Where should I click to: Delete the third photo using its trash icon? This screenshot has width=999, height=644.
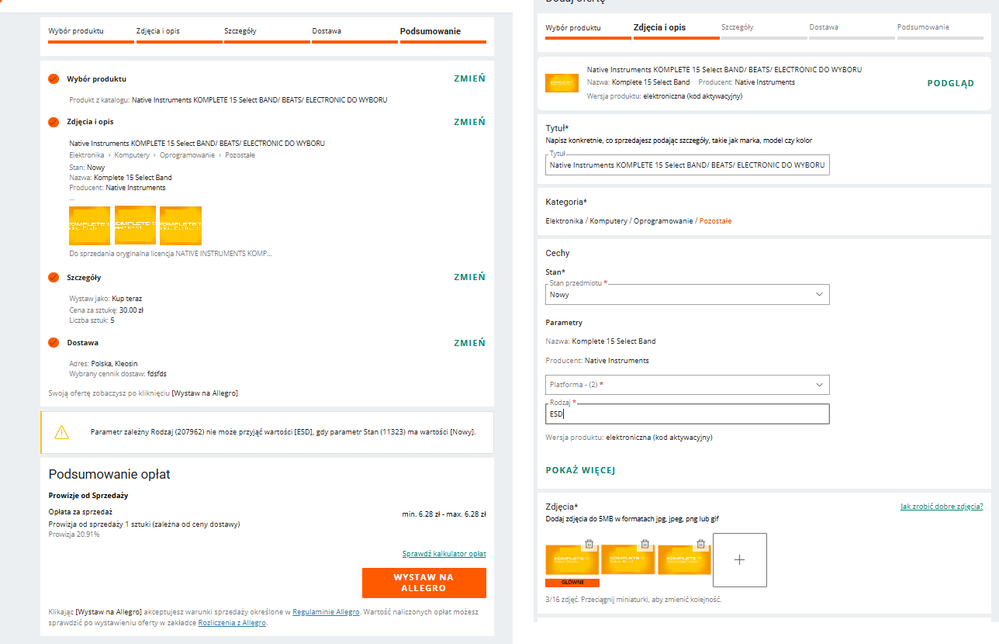[701, 544]
